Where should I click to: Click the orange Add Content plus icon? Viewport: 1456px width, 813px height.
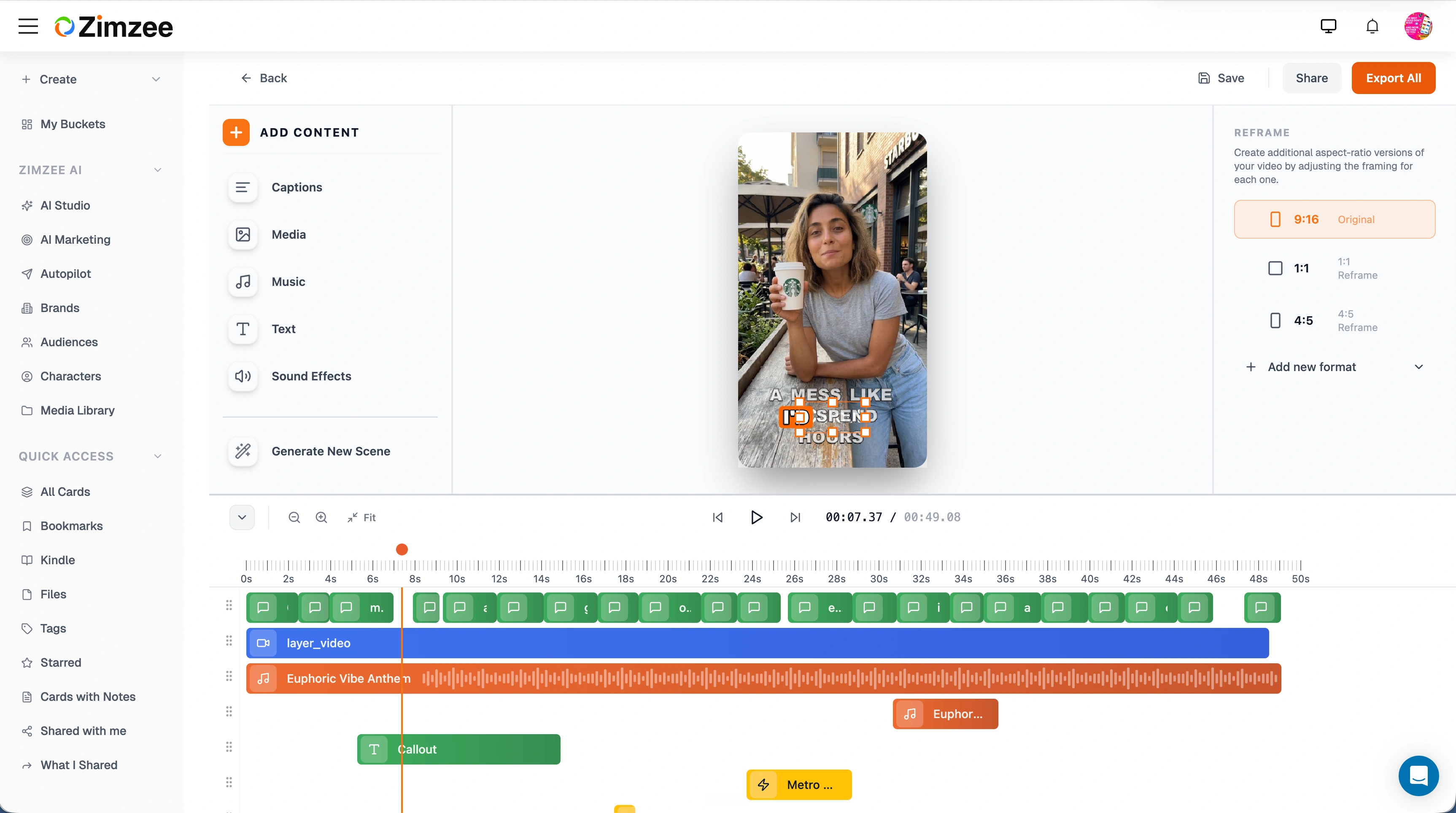click(236, 132)
